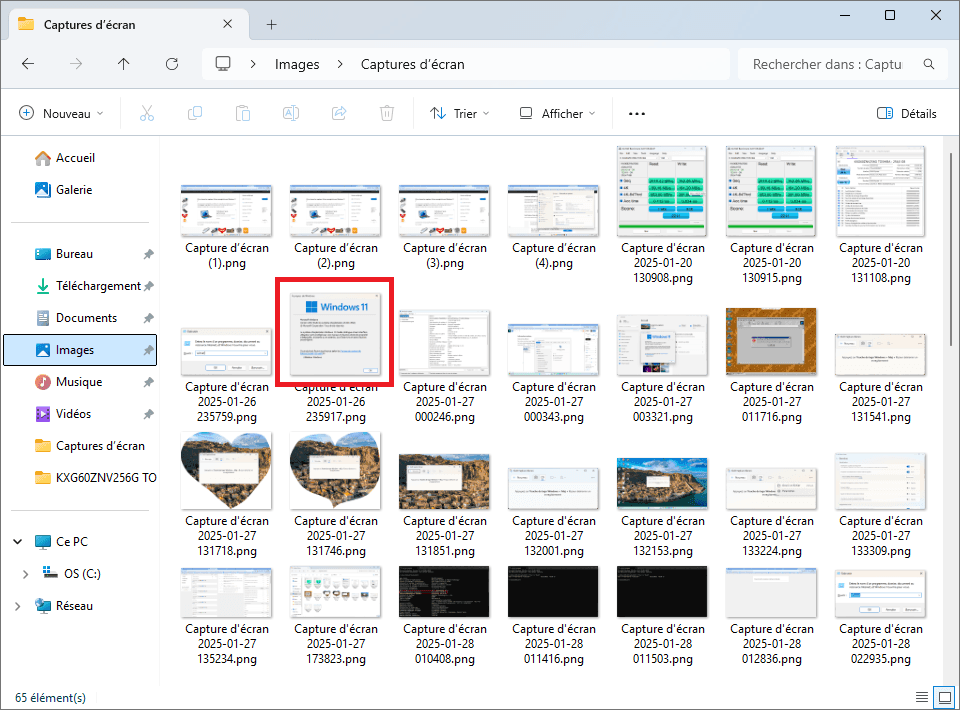
Task: Click the Cut scissors icon
Action: coord(147,113)
